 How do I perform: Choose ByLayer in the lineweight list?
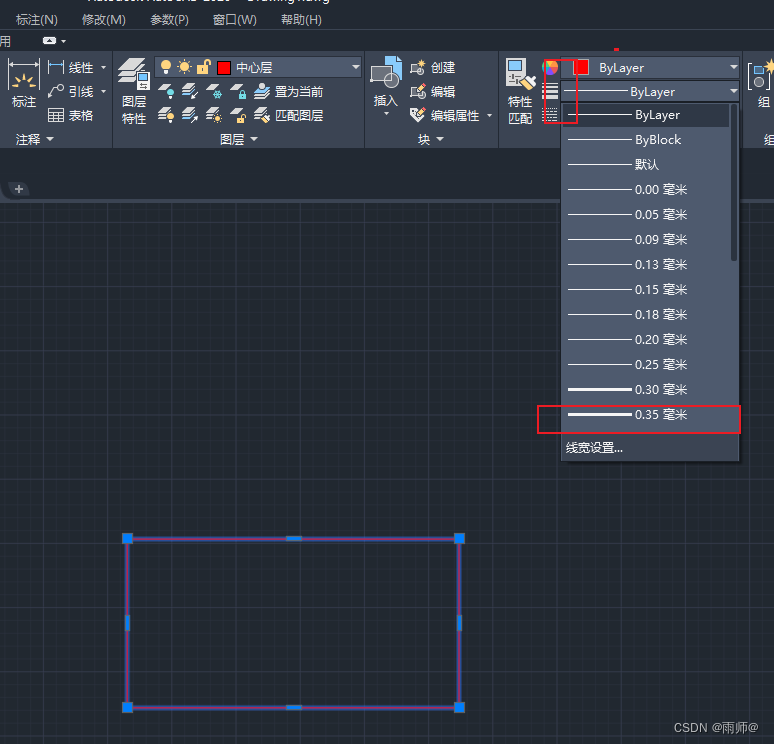(x=646, y=115)
